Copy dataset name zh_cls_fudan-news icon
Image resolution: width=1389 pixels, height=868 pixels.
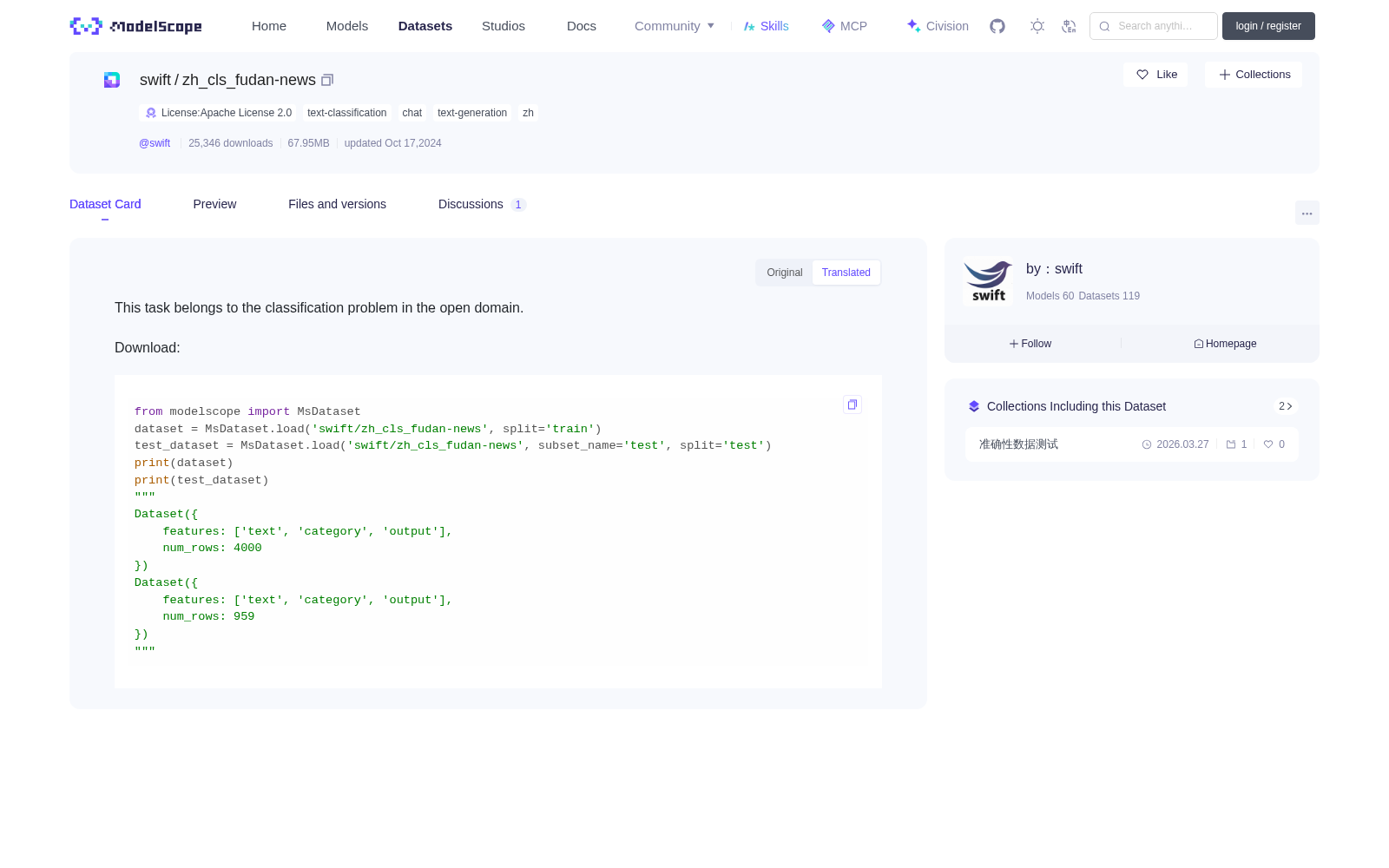327,80
